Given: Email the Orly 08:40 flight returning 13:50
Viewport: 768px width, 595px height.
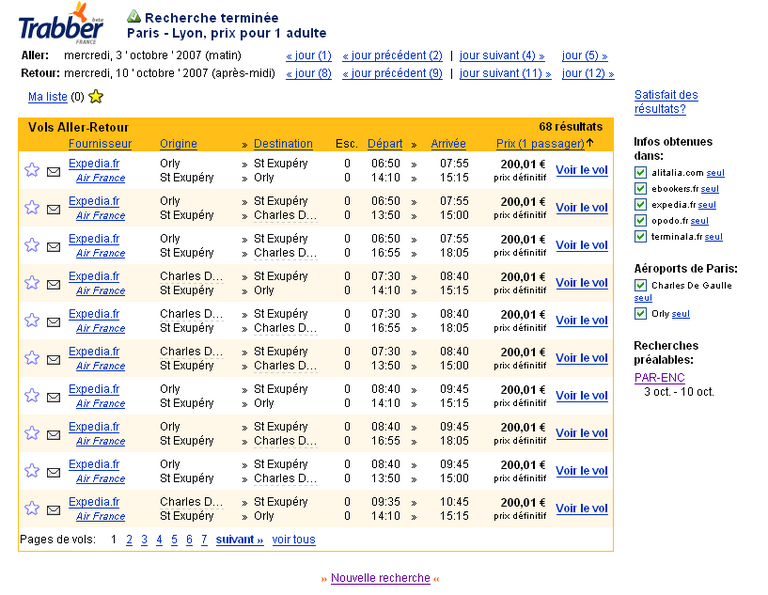Looking at the screenshot, I should [53, 473].
